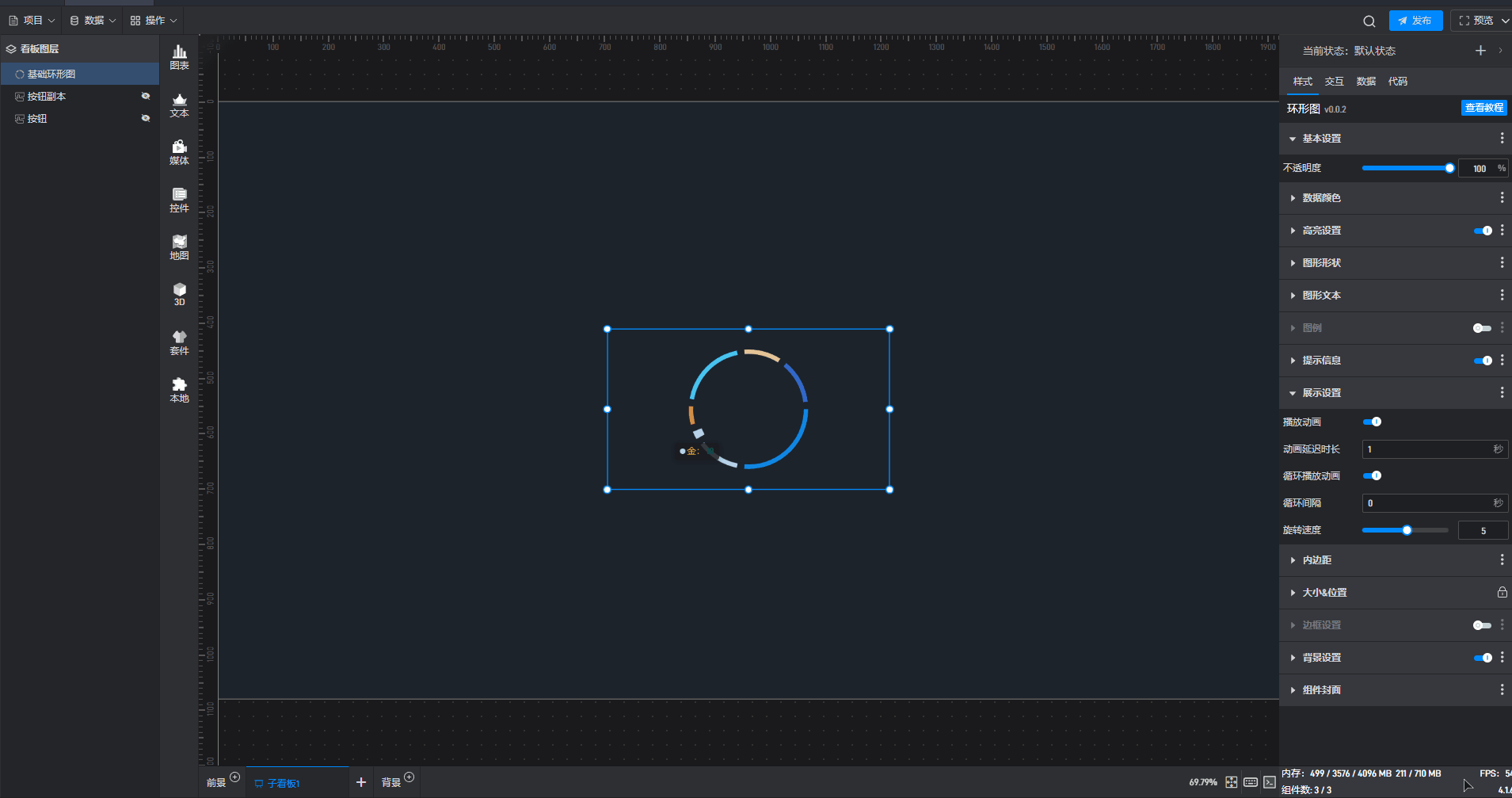
Task: Expand the 图形形状 section
Action: click(x=1321, y=263)
